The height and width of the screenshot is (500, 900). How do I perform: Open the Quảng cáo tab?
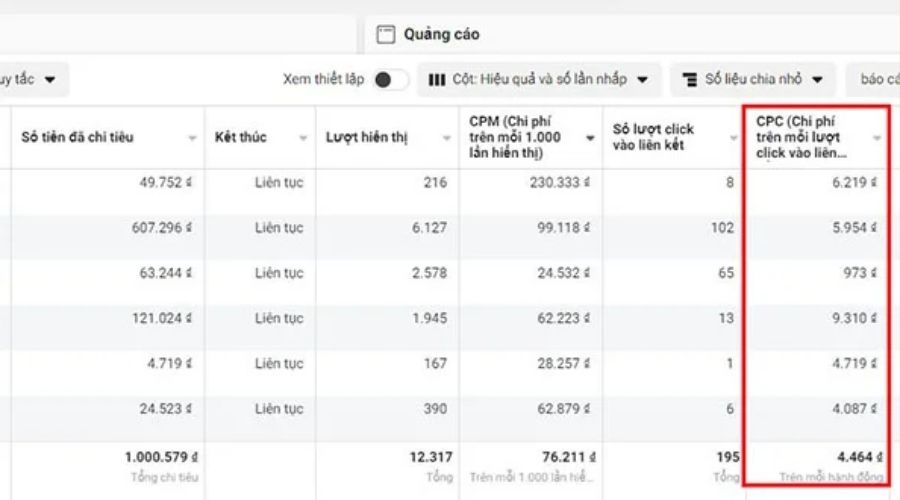631,34
